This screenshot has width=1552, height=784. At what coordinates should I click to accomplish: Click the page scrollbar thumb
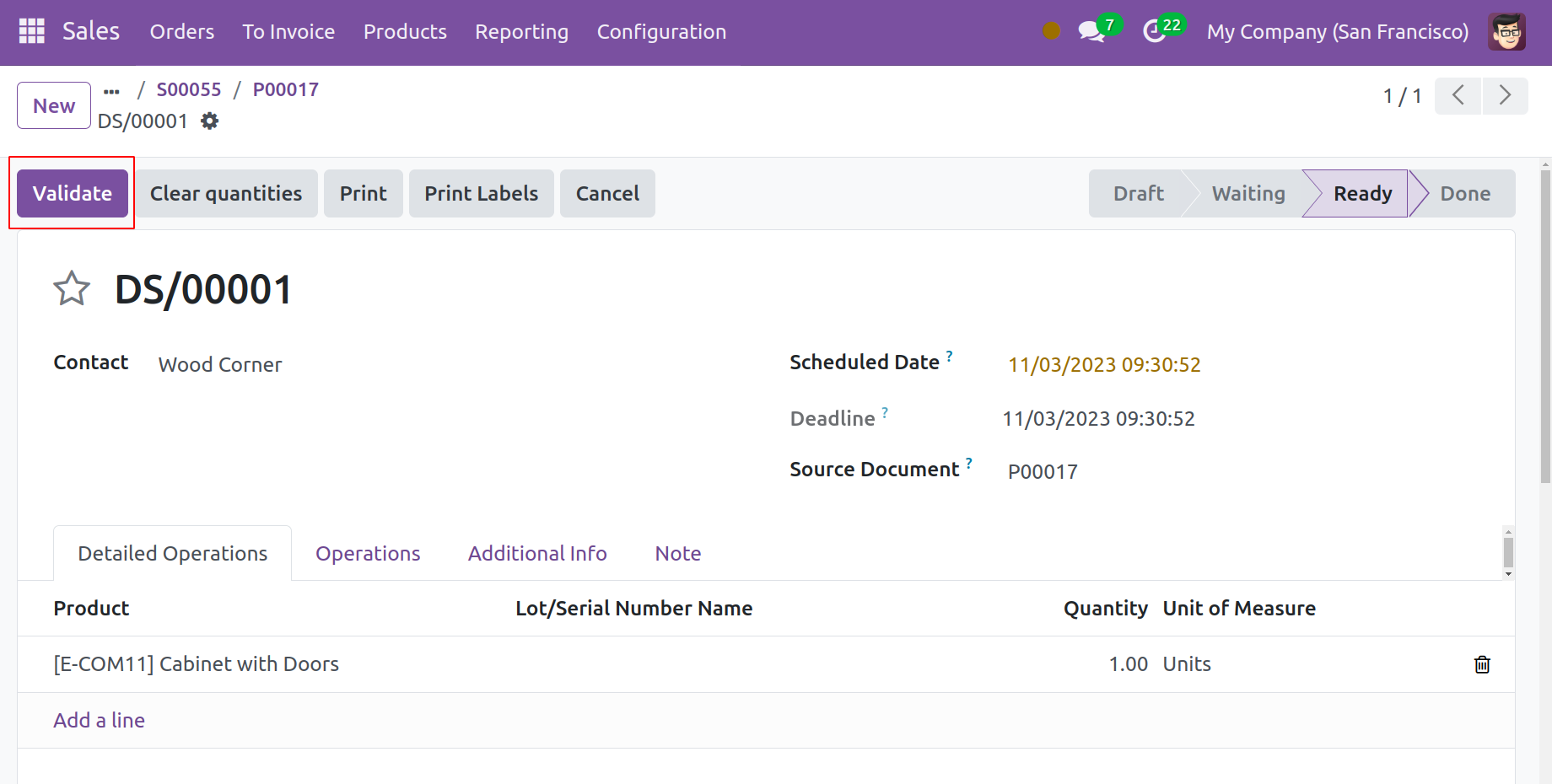click(1545, 326)
